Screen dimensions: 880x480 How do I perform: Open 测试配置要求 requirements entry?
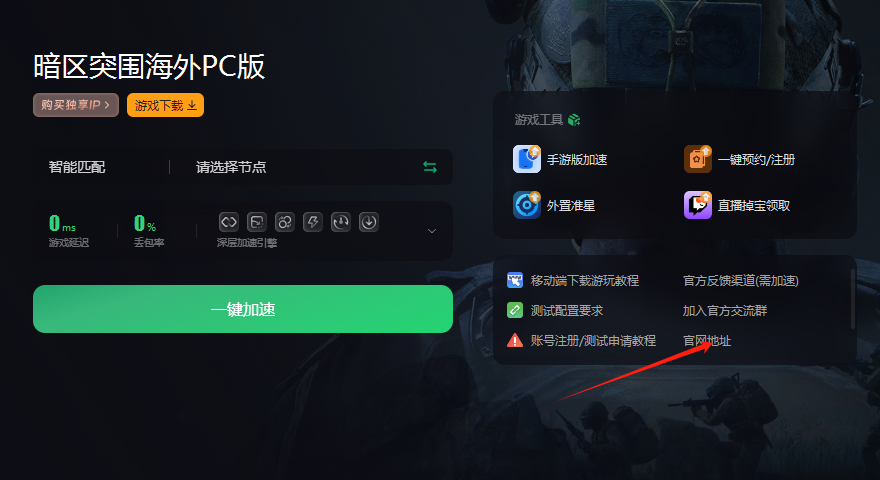tap(555, 310)
